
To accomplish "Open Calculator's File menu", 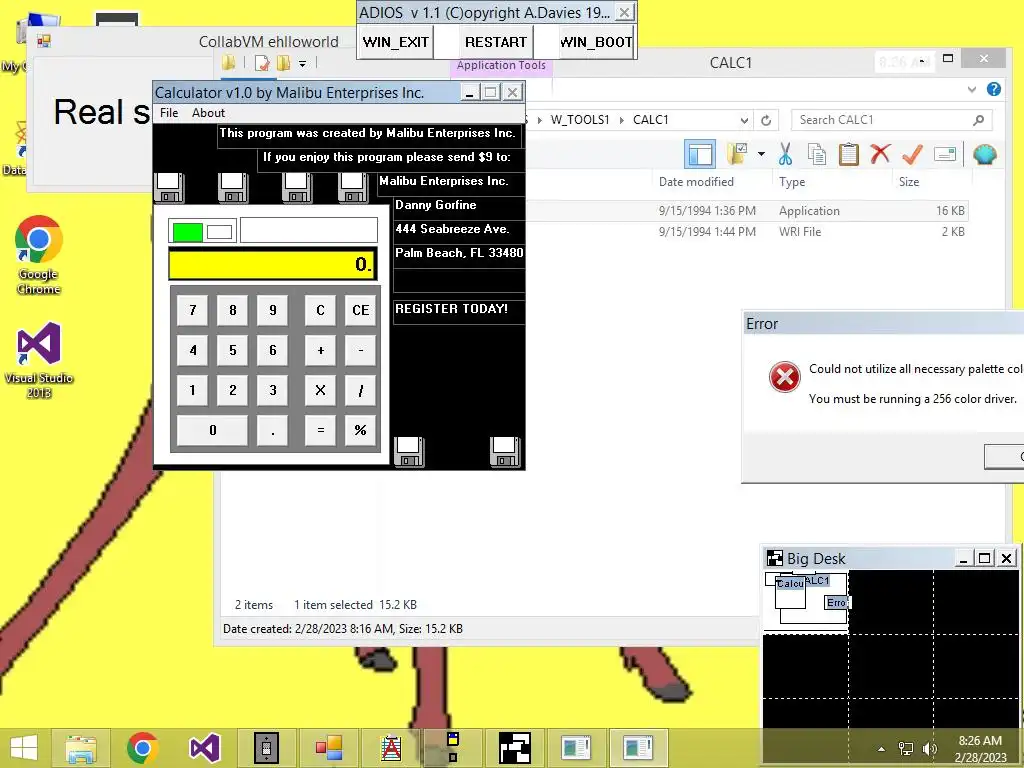I will click(x=169, y=113).
